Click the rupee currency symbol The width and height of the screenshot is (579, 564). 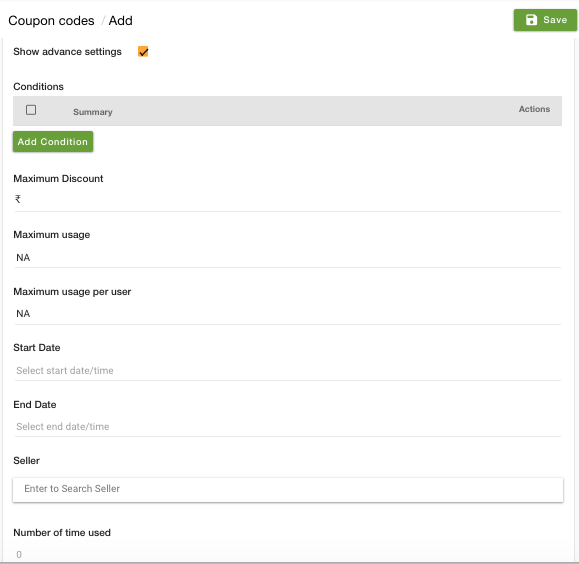[18, 199]
